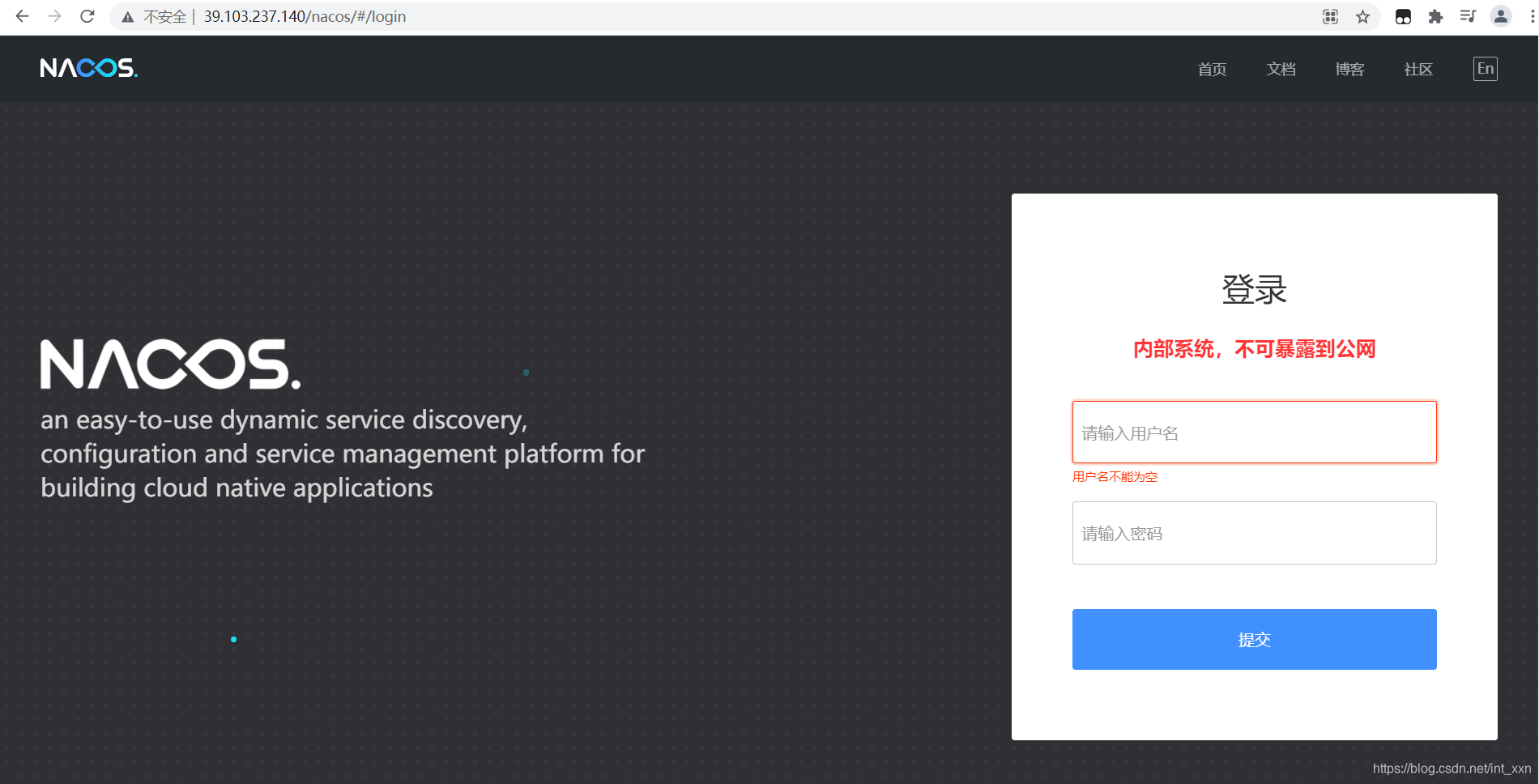Open 文档 in the top navigation
The image size is (1539, 784).
[x=1281, y=70]
